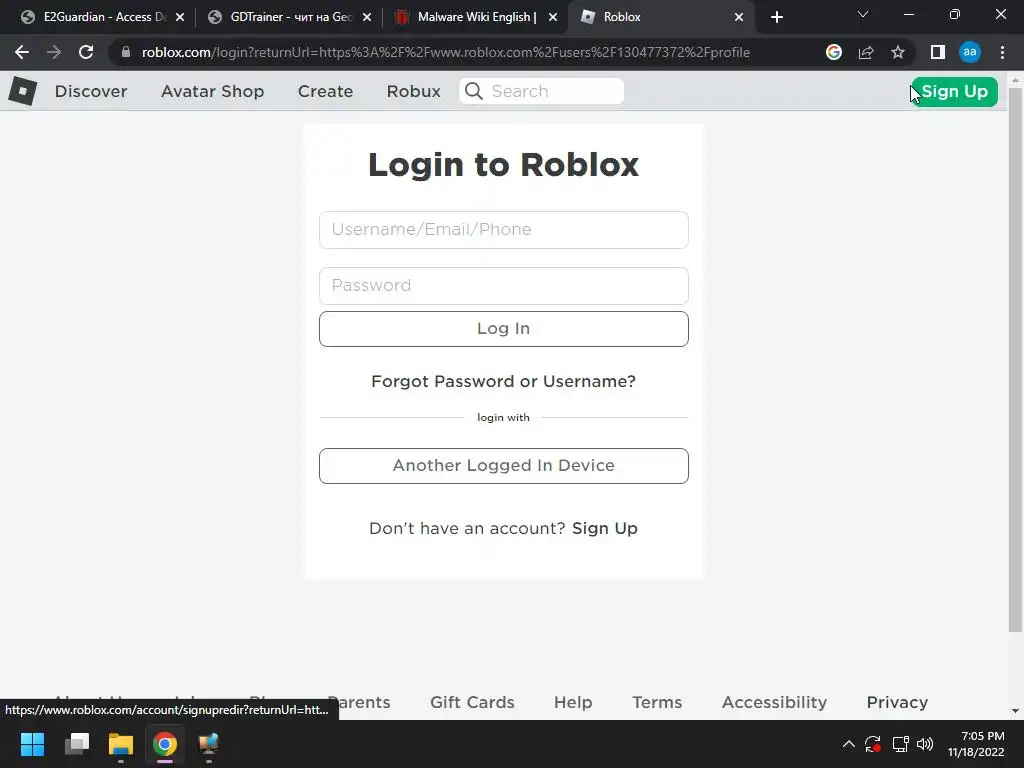Click the Roblox logo home icon
This screenshot has height=768, width=1024.
point(23,91)
